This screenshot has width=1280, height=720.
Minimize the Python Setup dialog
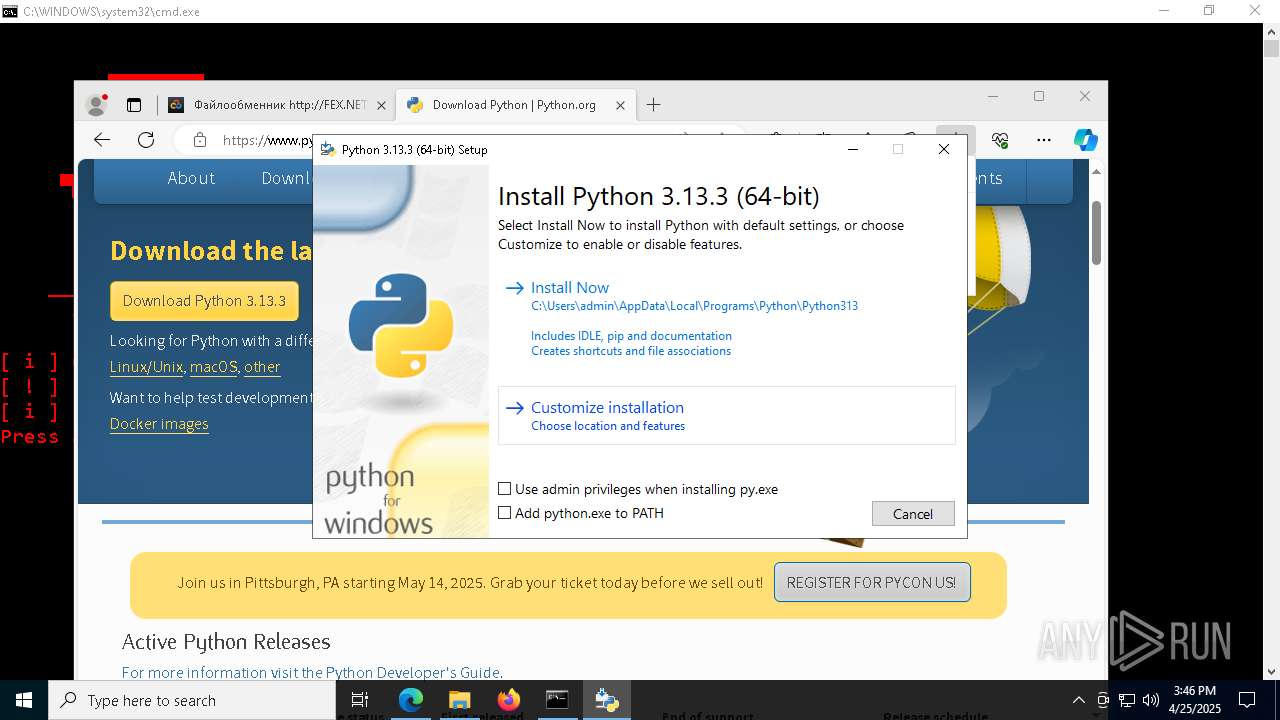pos(853,149)
